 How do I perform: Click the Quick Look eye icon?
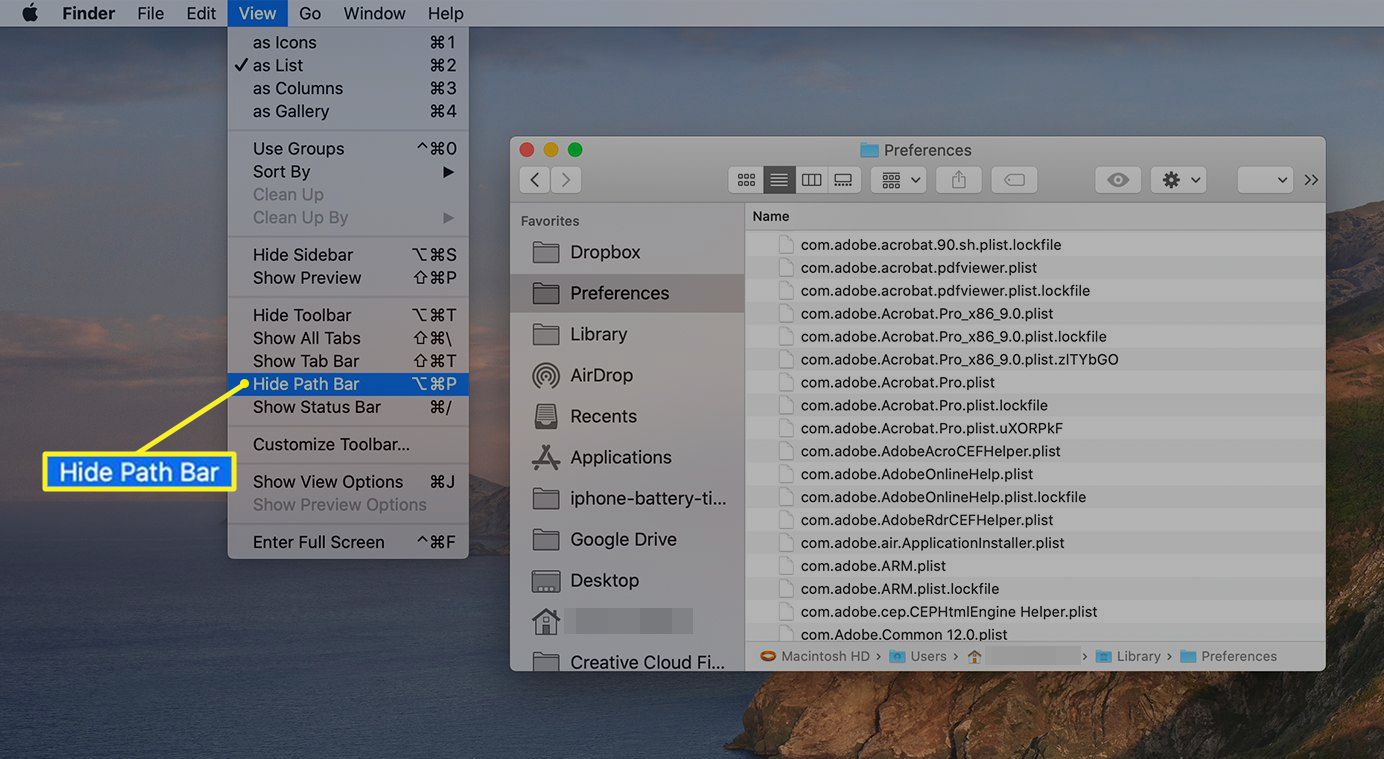pyautogui.click(x=1118, y=180)
